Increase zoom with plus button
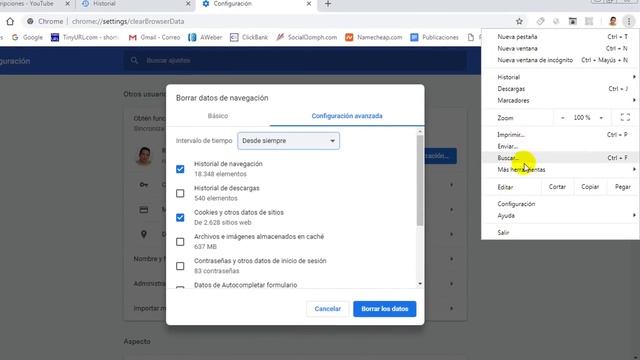 601,118
